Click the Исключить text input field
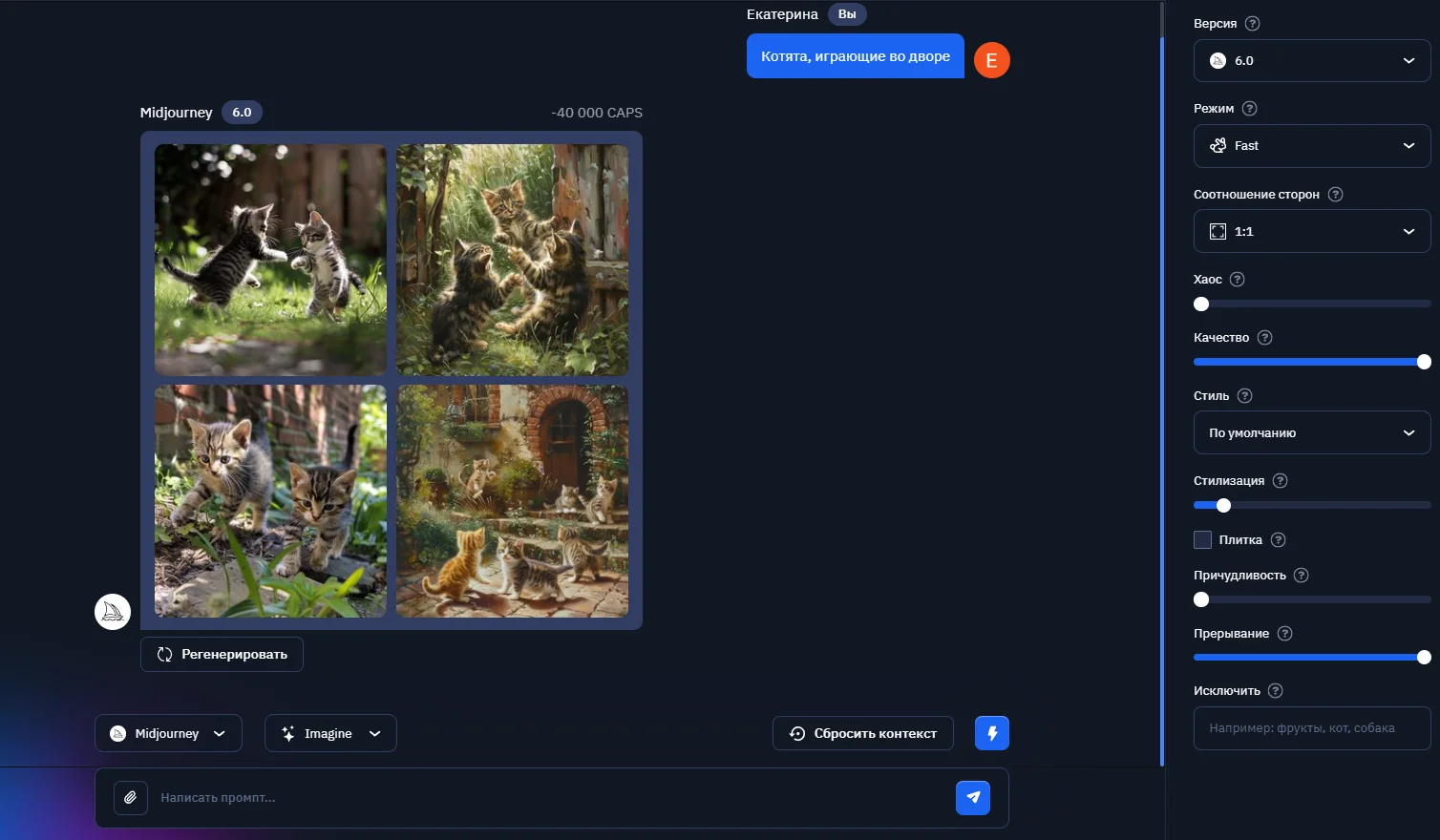Screen dimensions: 1440x840 pos(1311,728)
